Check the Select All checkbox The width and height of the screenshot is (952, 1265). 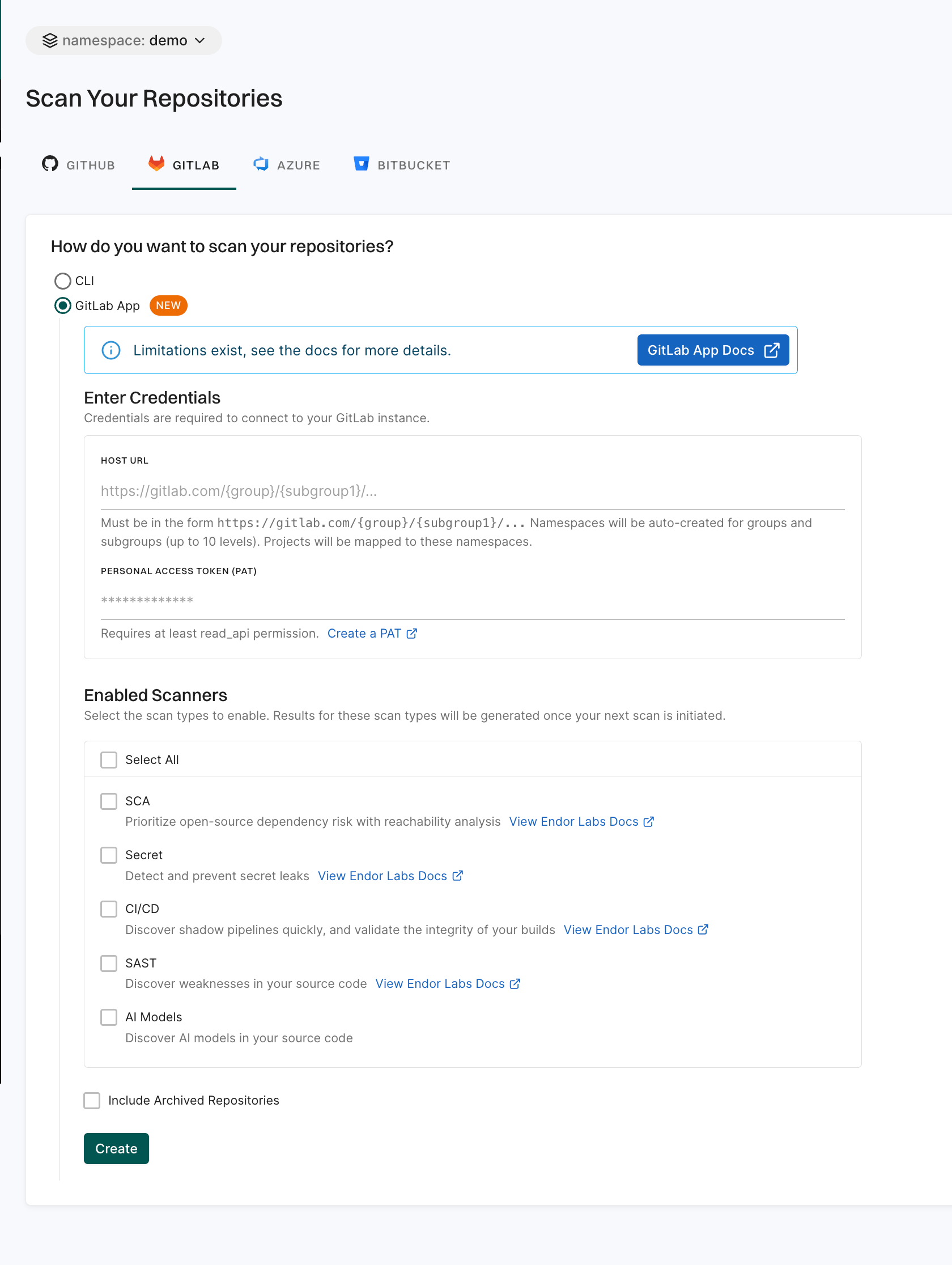(x=109, y=760)
